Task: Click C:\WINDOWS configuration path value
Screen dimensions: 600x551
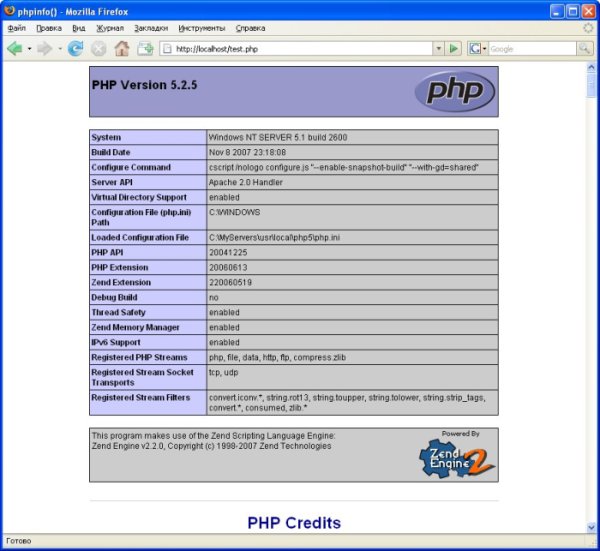Action: [x=235, y=212]
